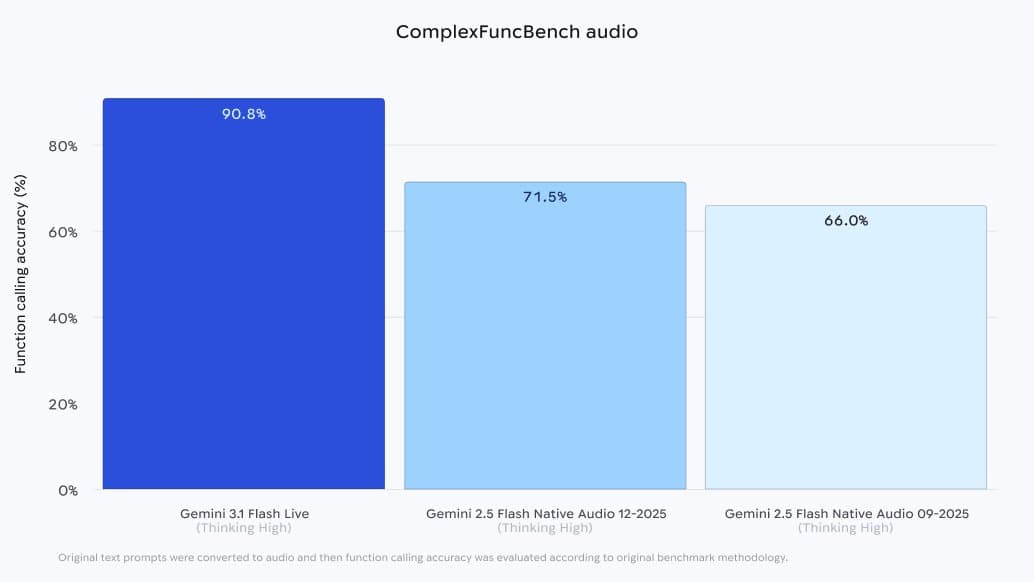
Task: Select the Gemini 2.5 Flash Native Audio 12-2025 label
Action: coord(545,513)
